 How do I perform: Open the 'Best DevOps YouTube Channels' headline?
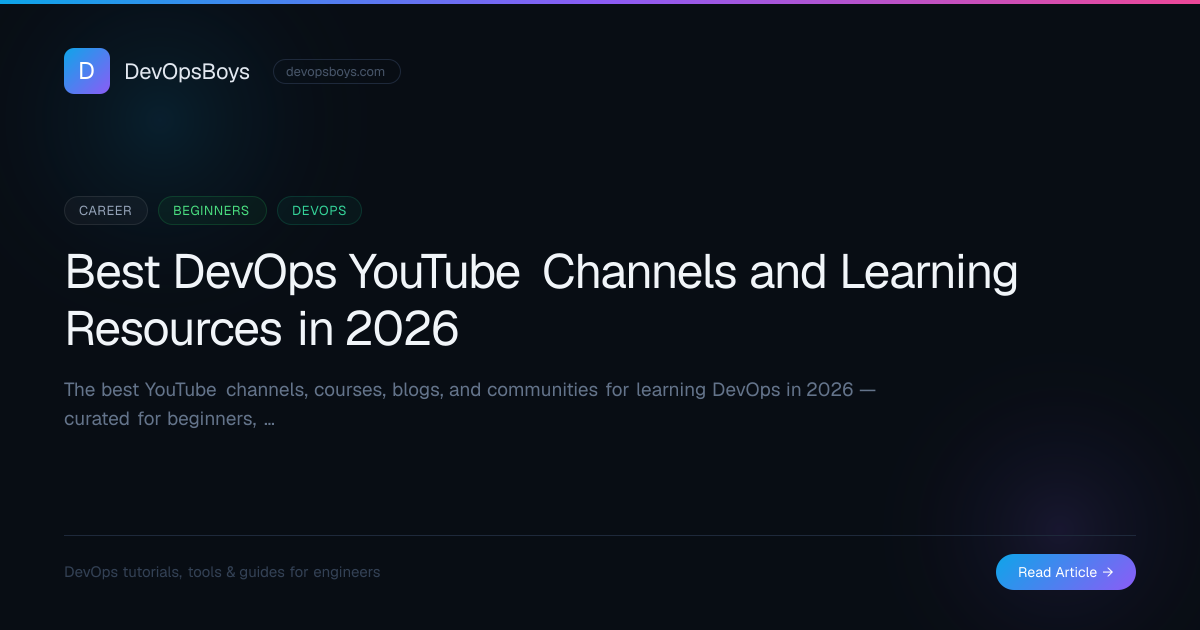[x=541, y=300]
